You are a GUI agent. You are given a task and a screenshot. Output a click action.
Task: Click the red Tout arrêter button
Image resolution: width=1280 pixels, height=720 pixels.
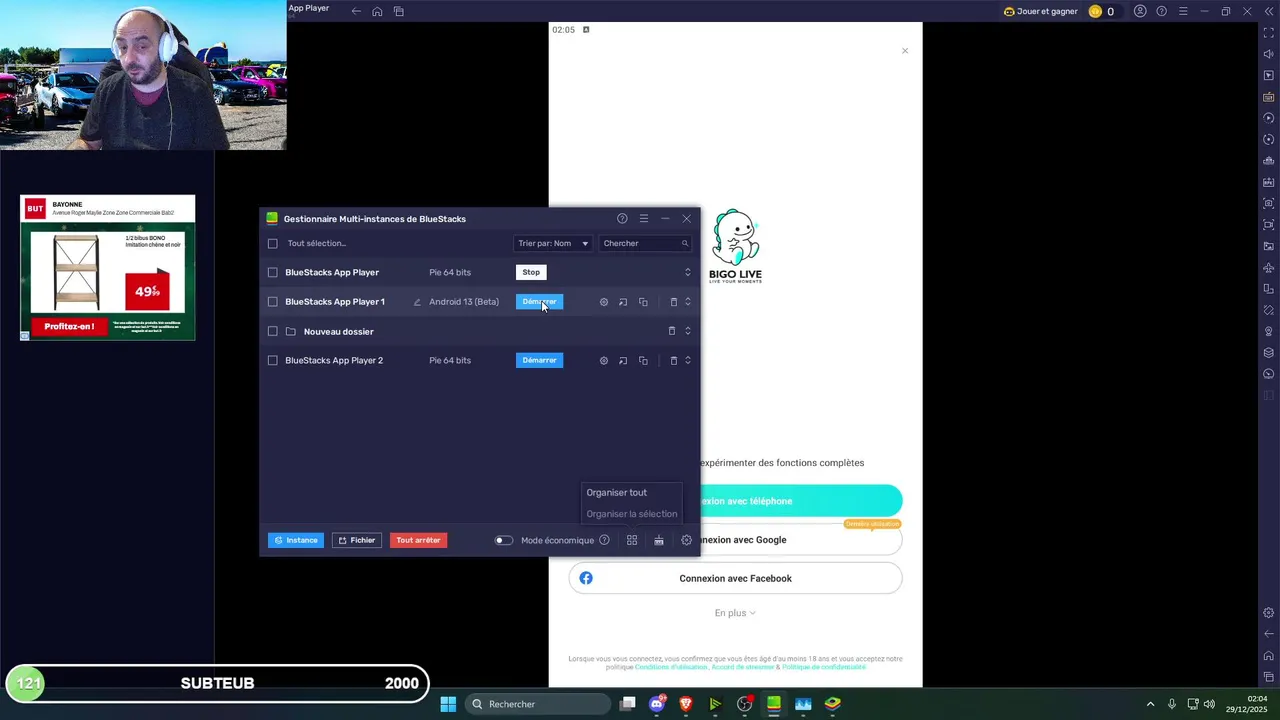[x=418, y=540]
